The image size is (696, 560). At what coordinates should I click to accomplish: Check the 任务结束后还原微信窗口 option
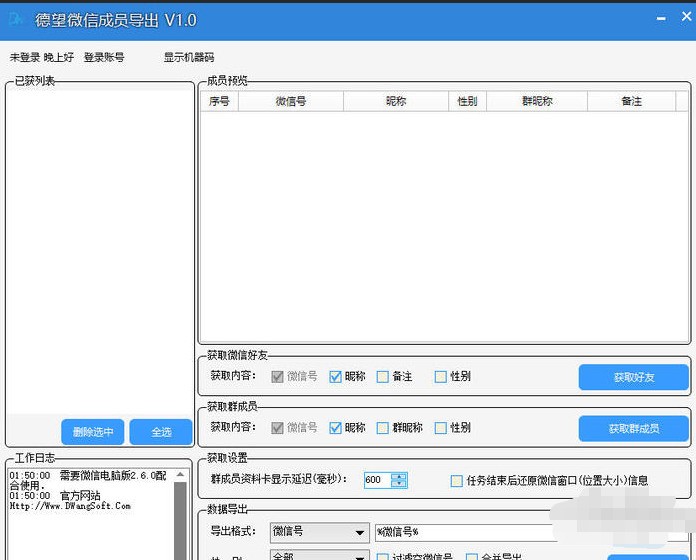456,481
